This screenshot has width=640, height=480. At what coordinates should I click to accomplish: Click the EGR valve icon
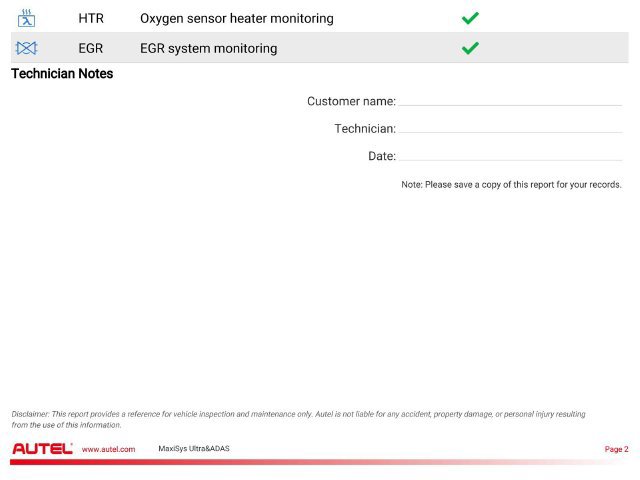pyautogui.click(x=26, y=48)
